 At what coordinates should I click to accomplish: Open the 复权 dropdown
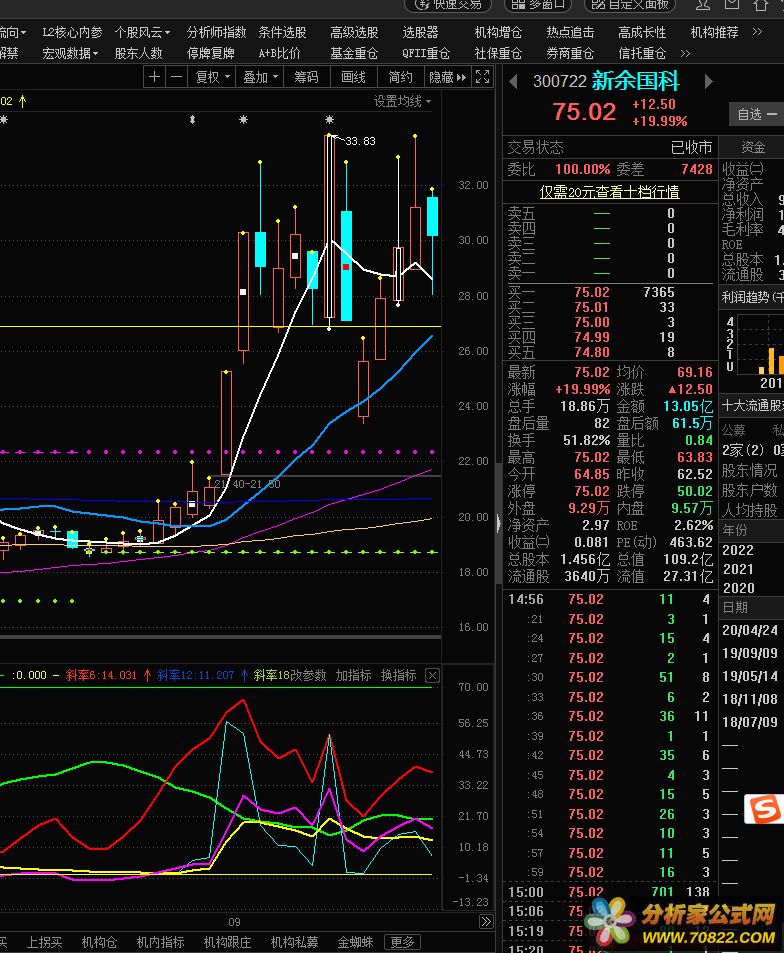point(212,77)
